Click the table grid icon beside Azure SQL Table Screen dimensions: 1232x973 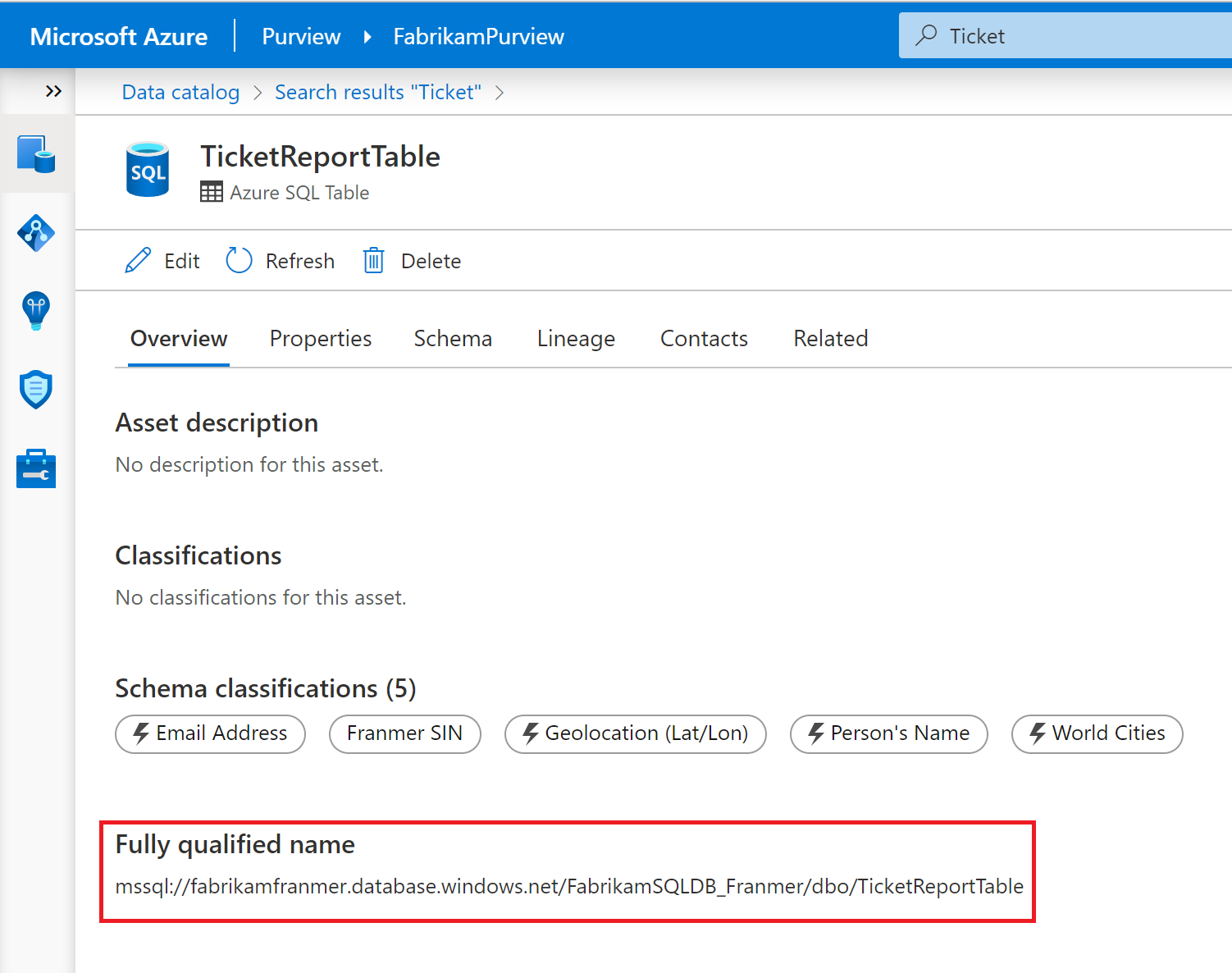pos(212,192)
